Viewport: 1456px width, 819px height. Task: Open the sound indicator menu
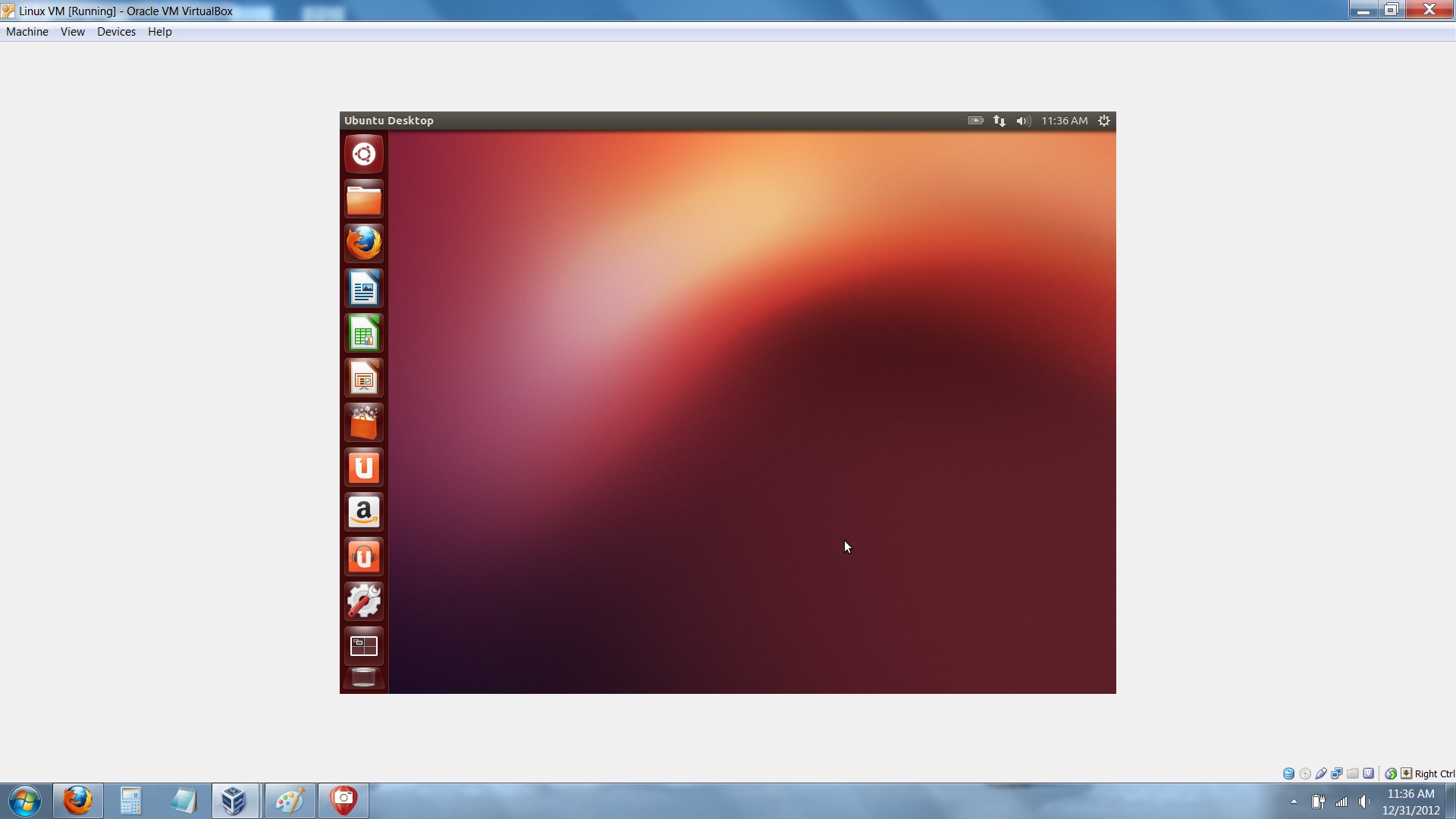click(1023, 121)
